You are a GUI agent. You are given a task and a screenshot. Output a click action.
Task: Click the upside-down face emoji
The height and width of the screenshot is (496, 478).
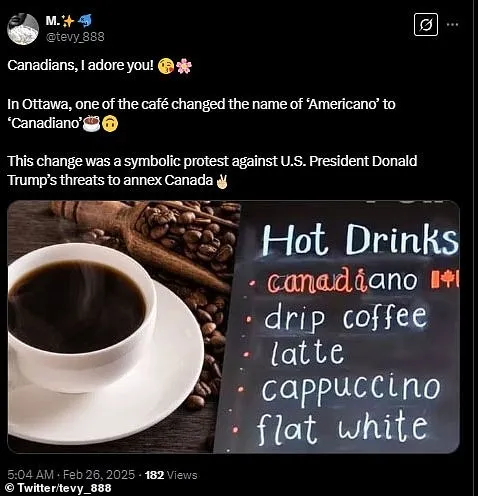(x=110, y=124)
